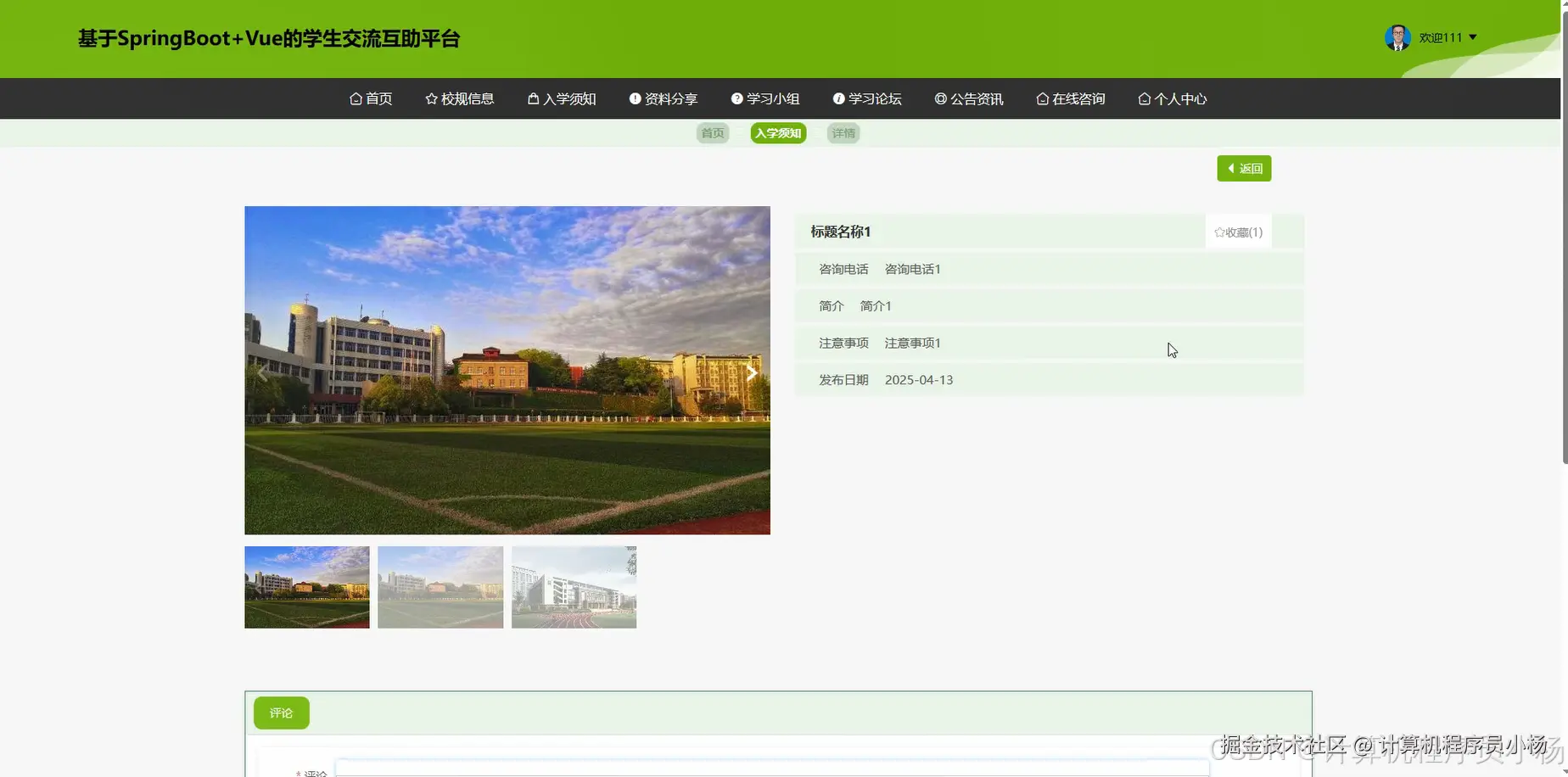Click the main campus carousel image
The width and height of the screenshot is (1568, 777).
click(x=507, y=370)
